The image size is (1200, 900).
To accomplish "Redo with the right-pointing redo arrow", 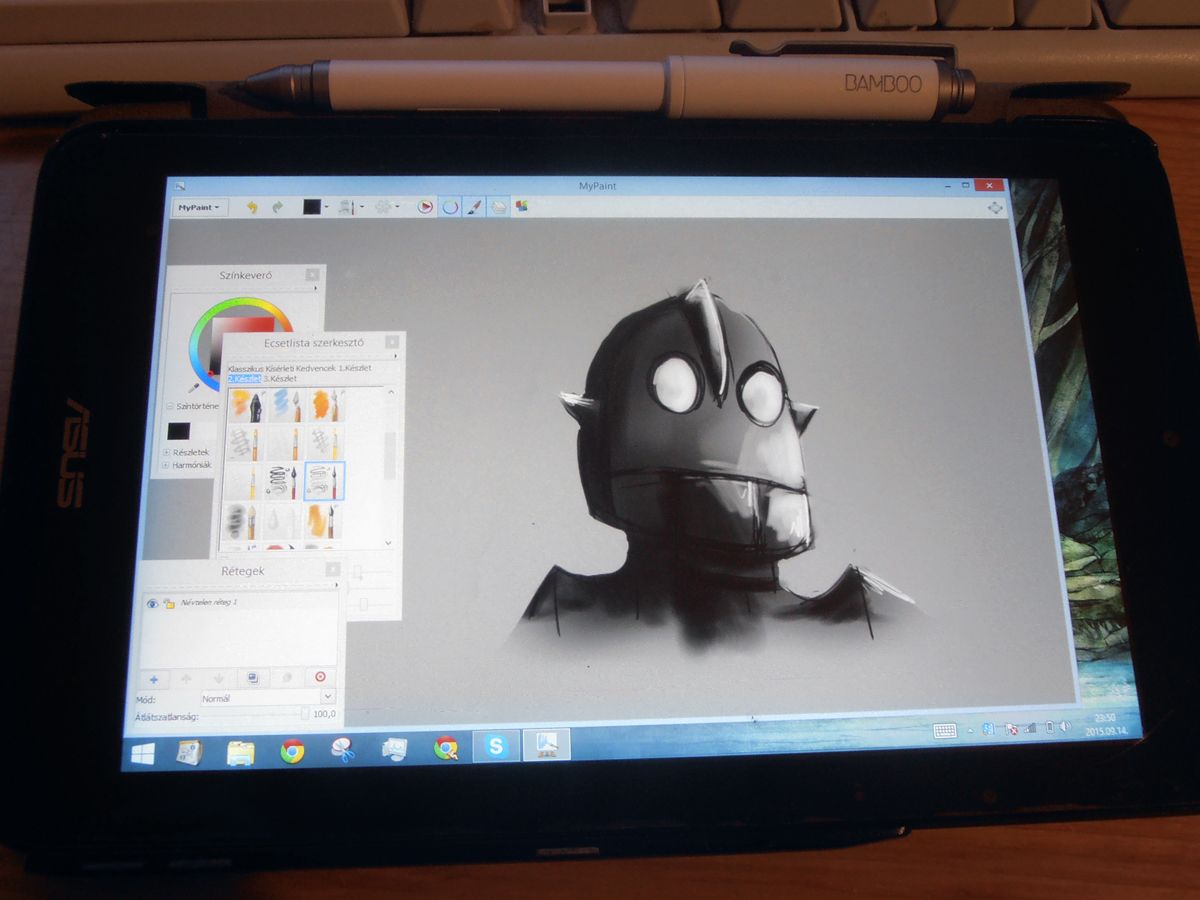I will (277, 207).
